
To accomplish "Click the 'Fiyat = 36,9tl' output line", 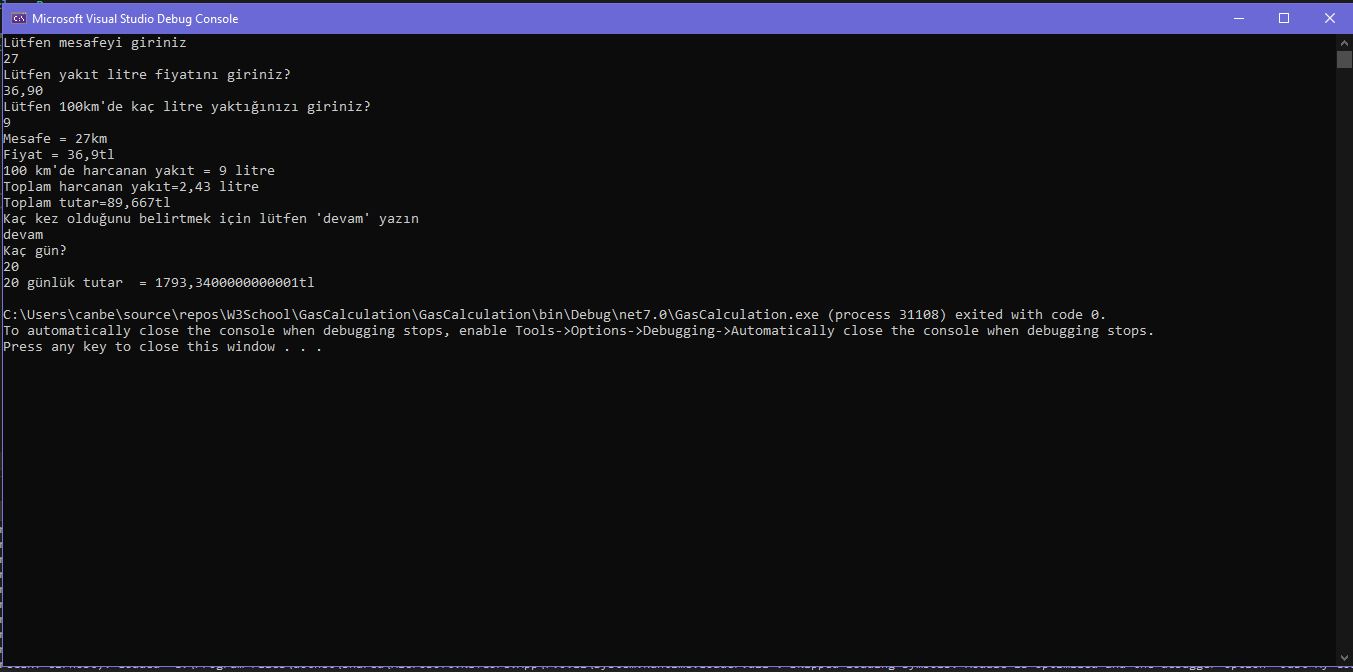I will point(58,154).
